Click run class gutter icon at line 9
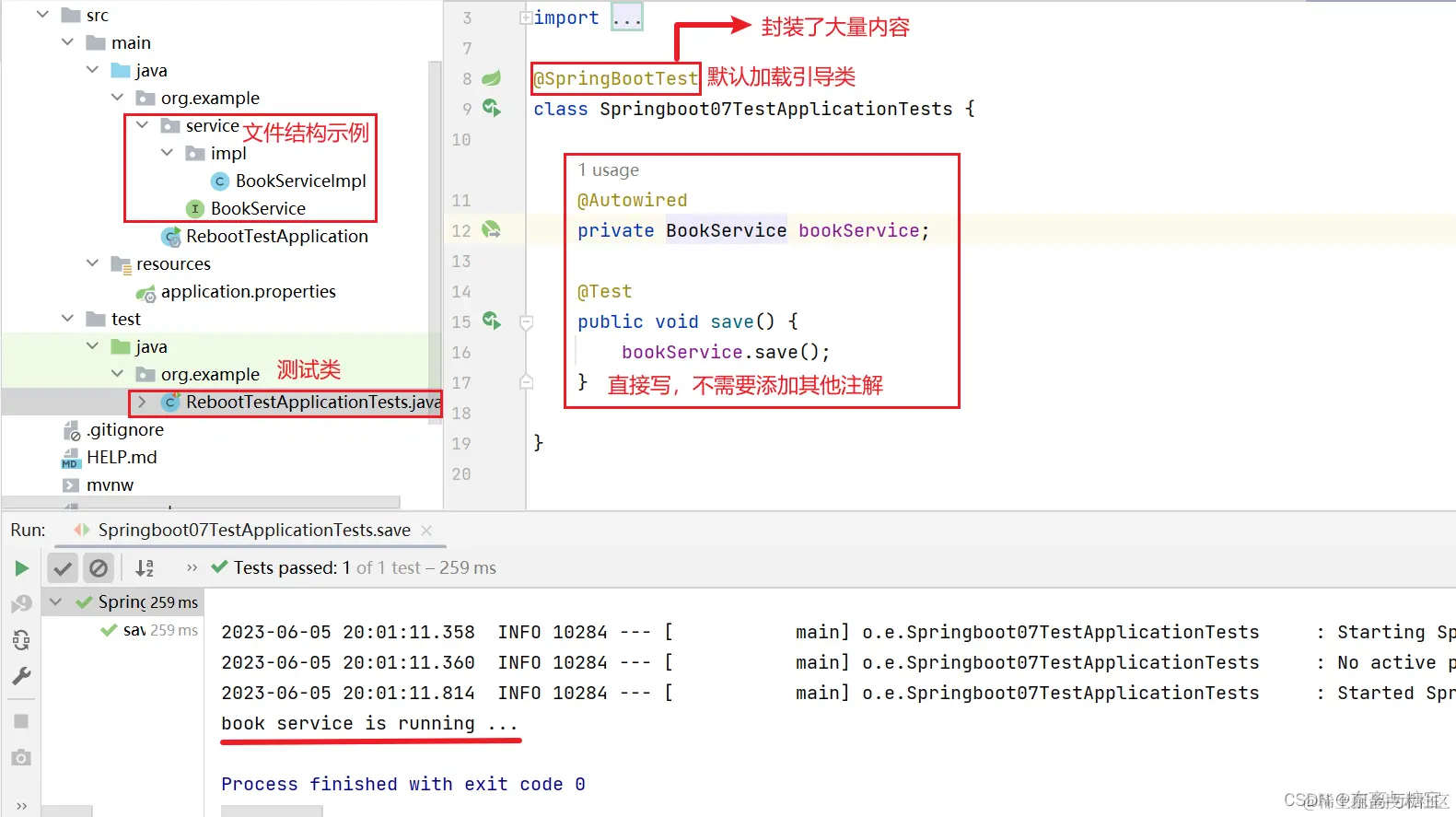Viewport: 1456px width, 817px height. [492, 109]
